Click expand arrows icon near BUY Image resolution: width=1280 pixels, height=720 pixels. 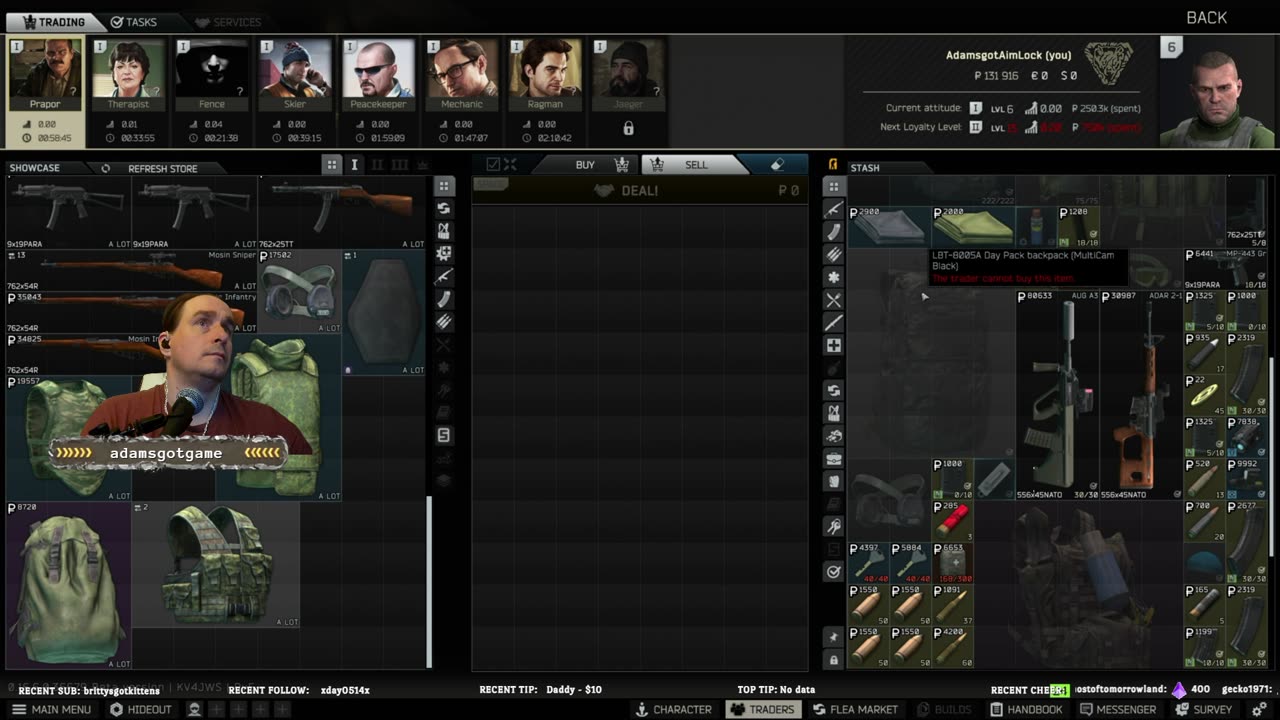(x=510, y=165)
